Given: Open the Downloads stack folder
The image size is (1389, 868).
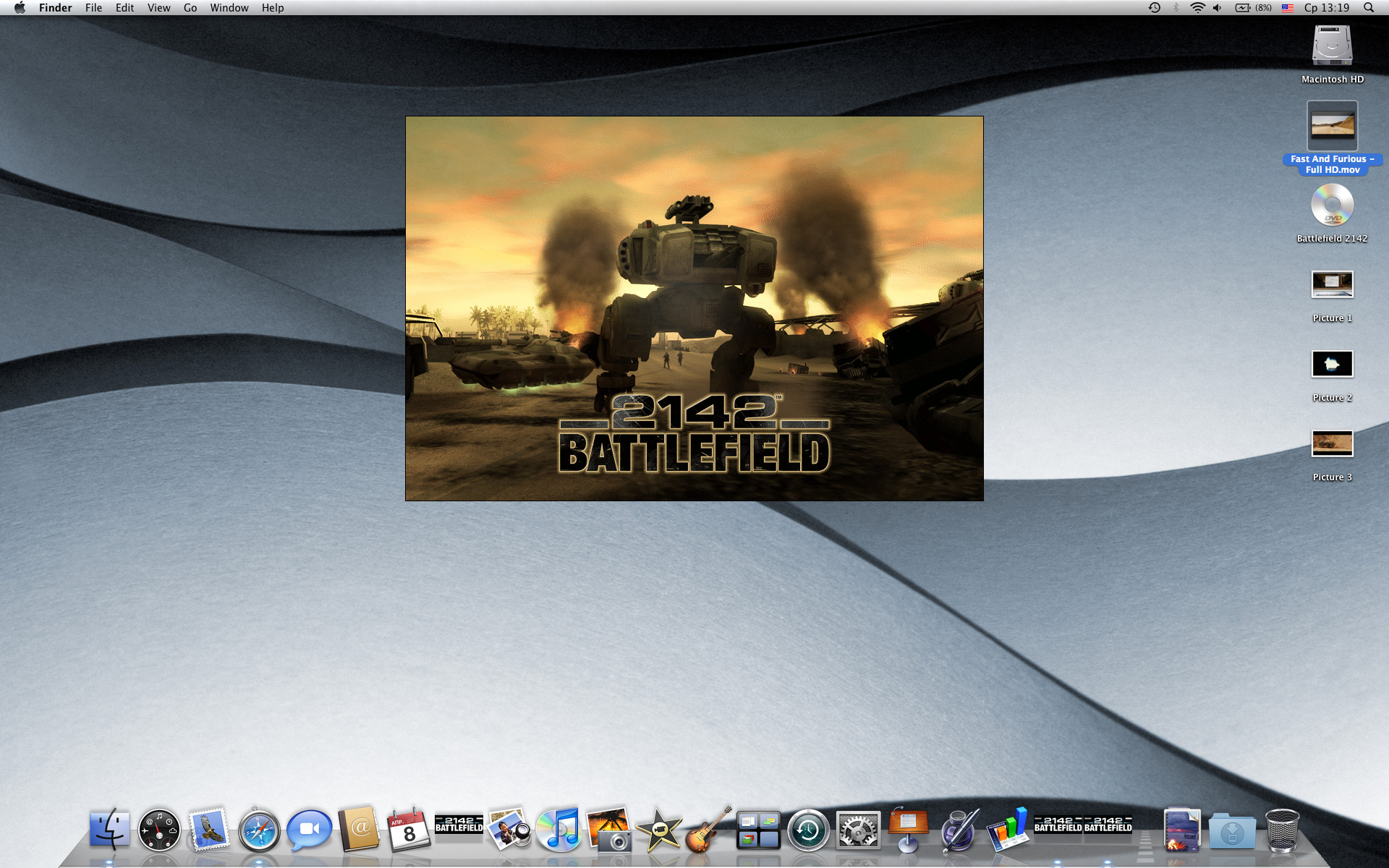Looking at the screenshot, I should [1232, 831].
